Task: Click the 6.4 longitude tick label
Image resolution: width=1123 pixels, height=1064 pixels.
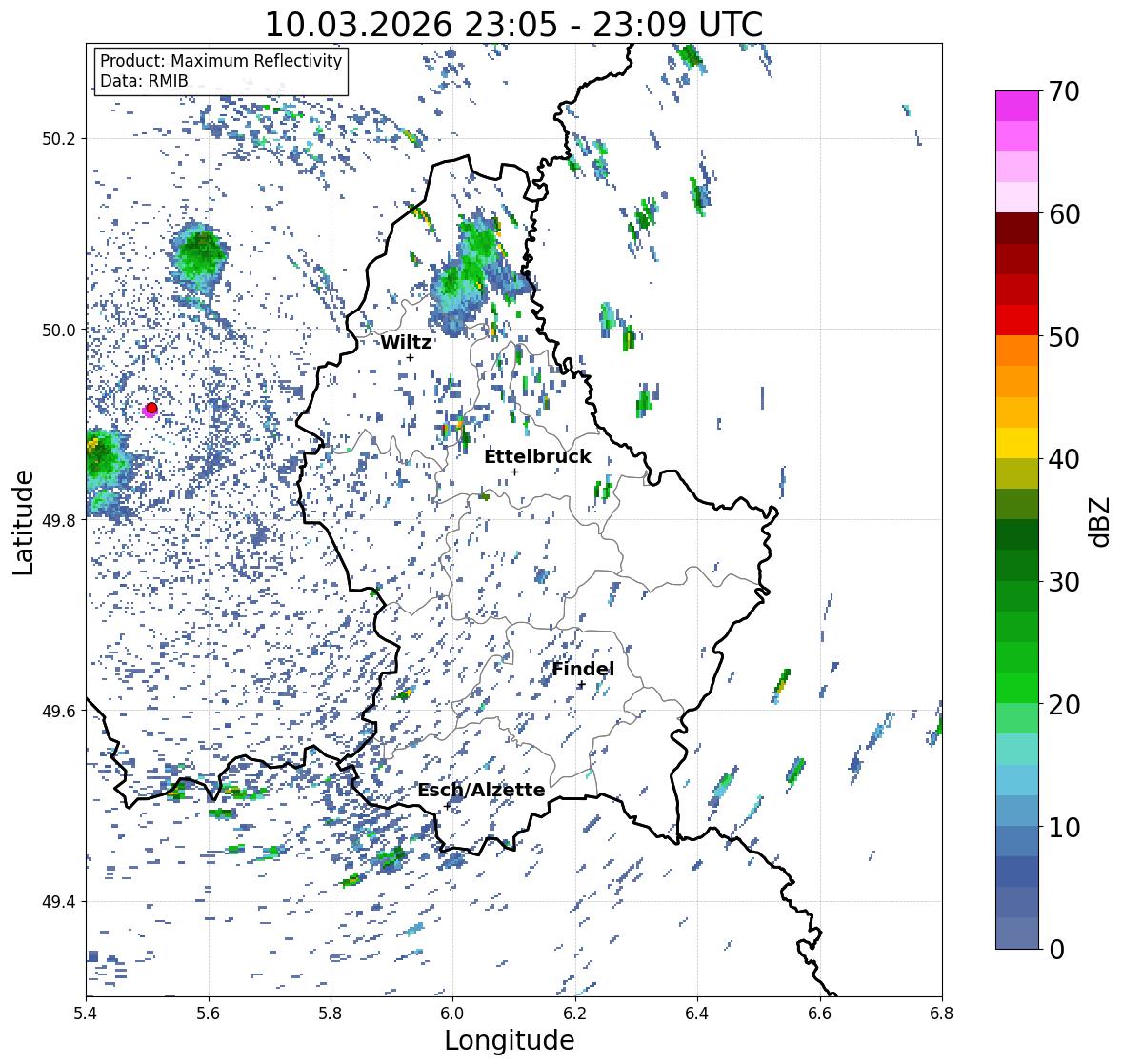Action: tap(697, 1014)
